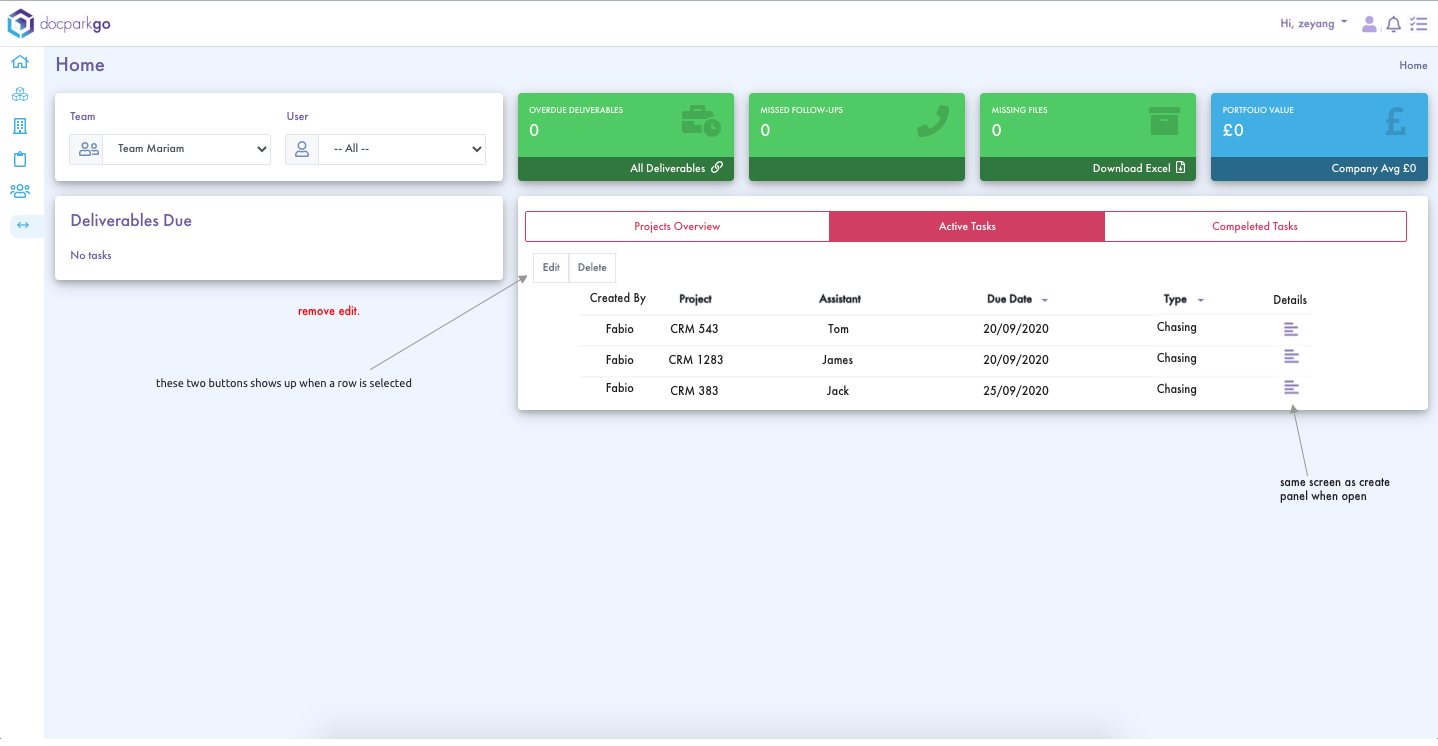
Task: Switch to the Compeleted Tasks tab
Action: pyautogui.click(x=1254, y=227)
